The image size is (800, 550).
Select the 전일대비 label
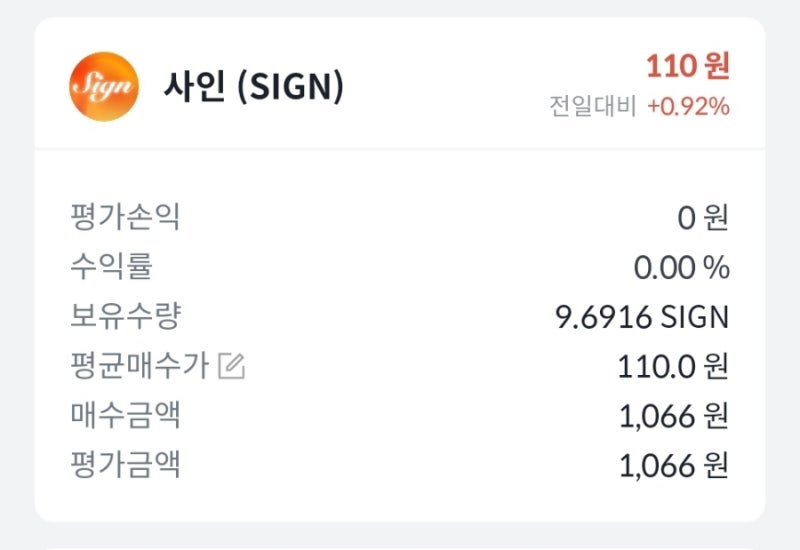point(592,105)
